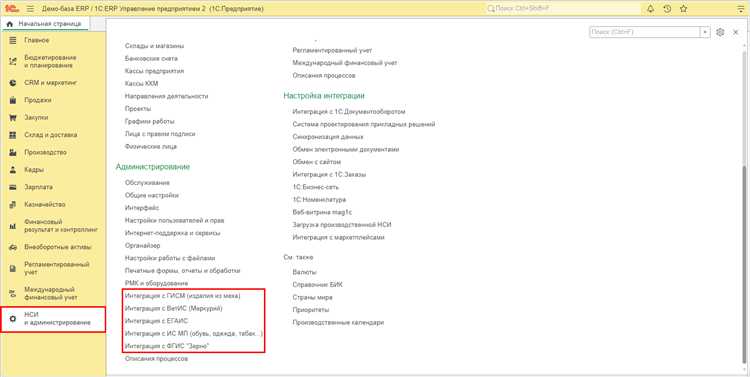Open the notifications bell icon
This screenshot has width=750, height=377.
[x=650, y=9]
